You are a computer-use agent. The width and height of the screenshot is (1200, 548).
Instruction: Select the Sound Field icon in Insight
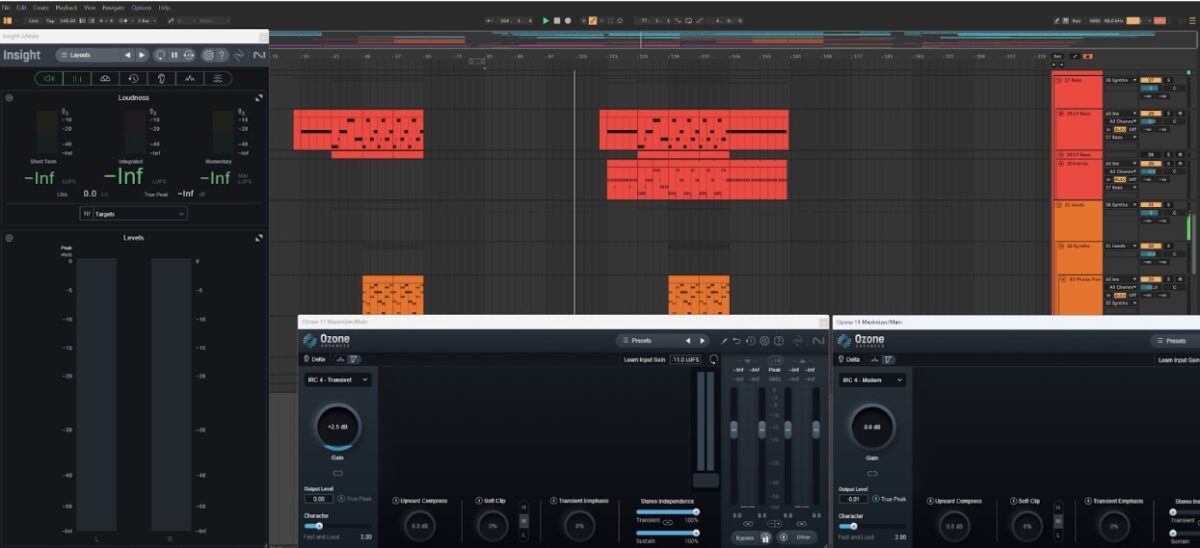(x=105, y=78)
